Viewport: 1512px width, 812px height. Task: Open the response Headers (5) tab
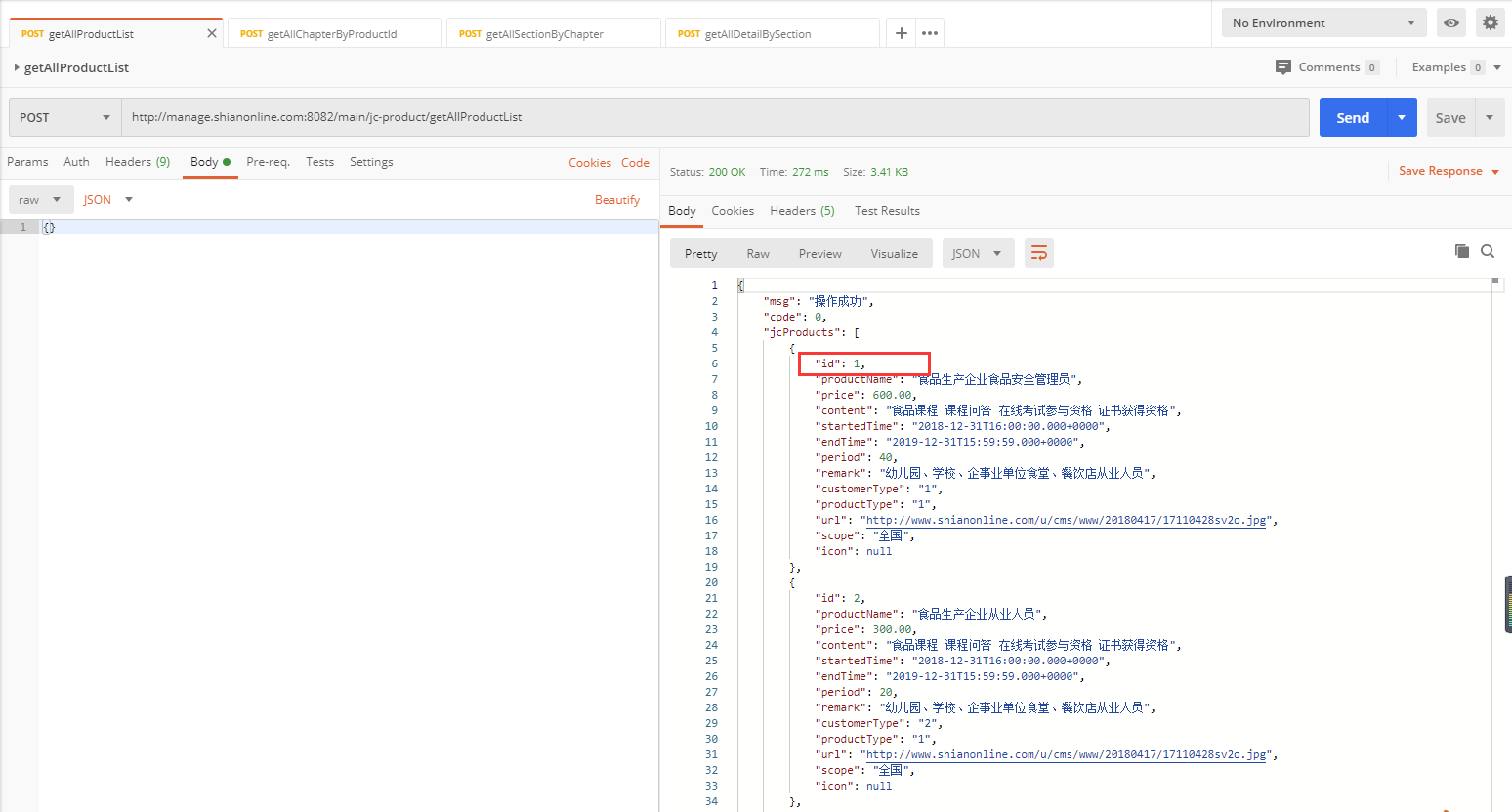(x=802, y=211)
